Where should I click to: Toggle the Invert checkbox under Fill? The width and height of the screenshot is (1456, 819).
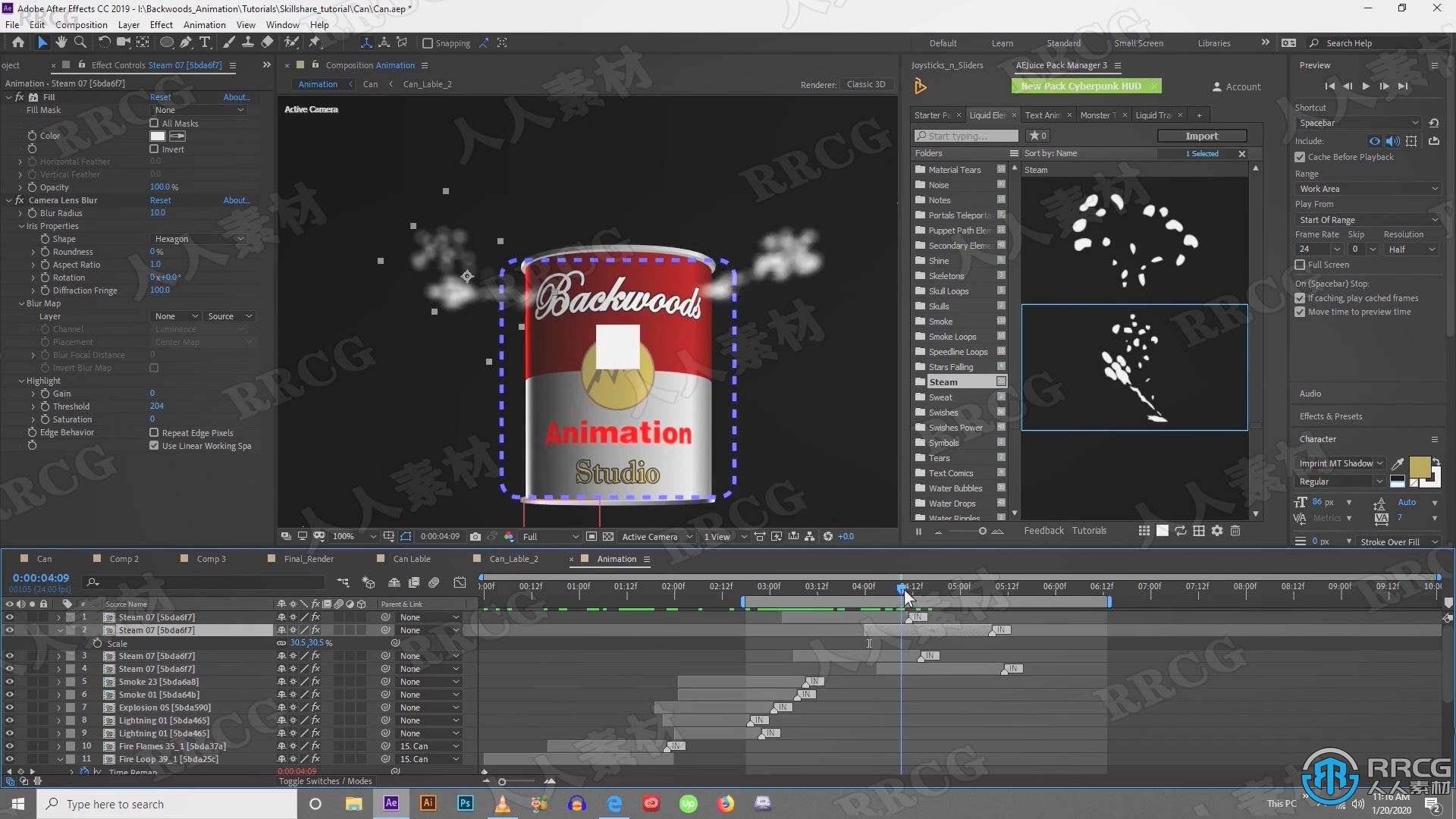point(154,149)
